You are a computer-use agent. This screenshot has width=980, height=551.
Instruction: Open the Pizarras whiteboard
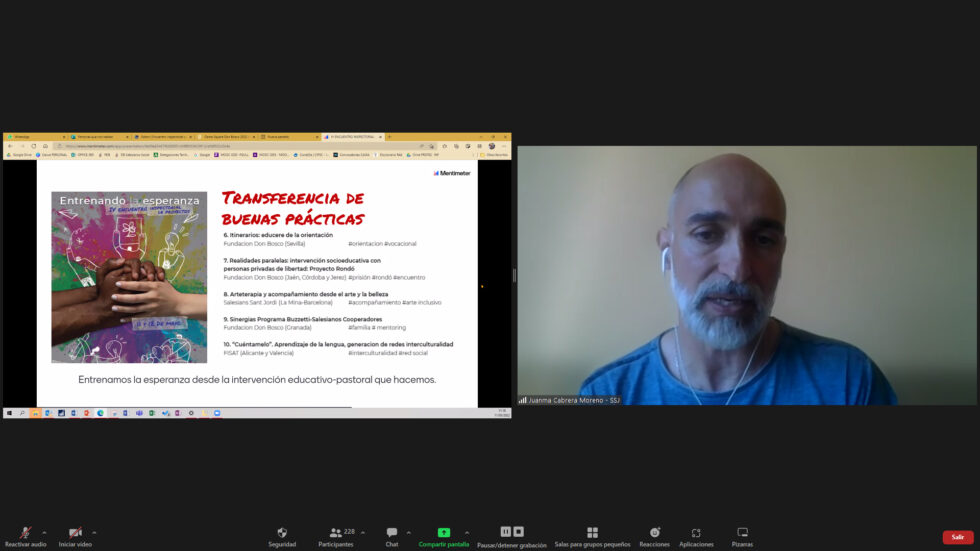pos(742,533)
